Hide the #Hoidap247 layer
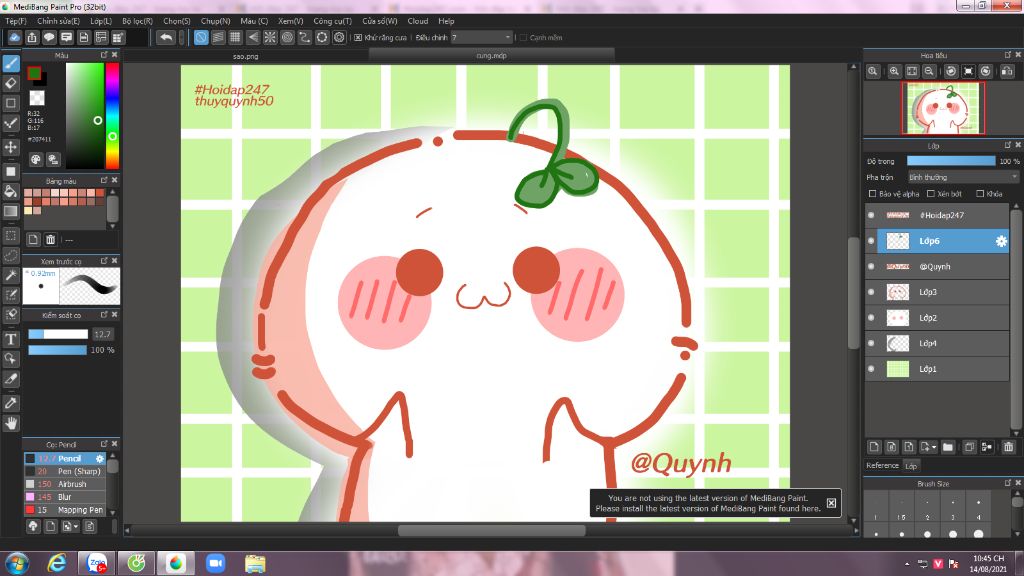This screenshot has width=1024, height=576. click(871, 215)
